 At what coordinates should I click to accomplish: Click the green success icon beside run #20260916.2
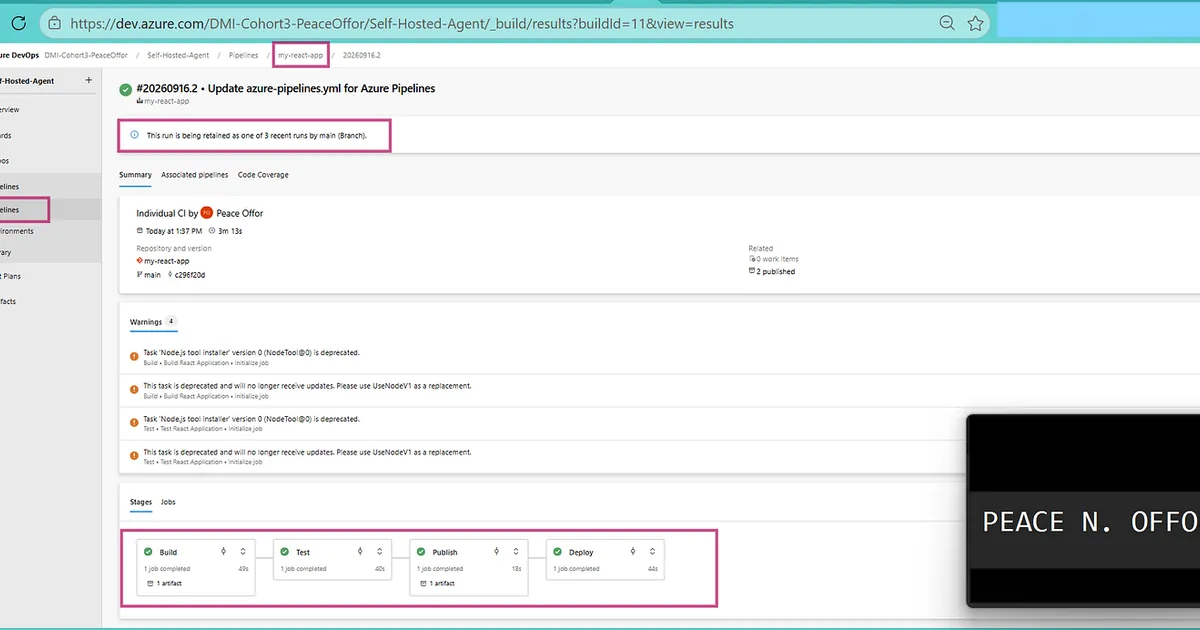[x=126, y=90]
